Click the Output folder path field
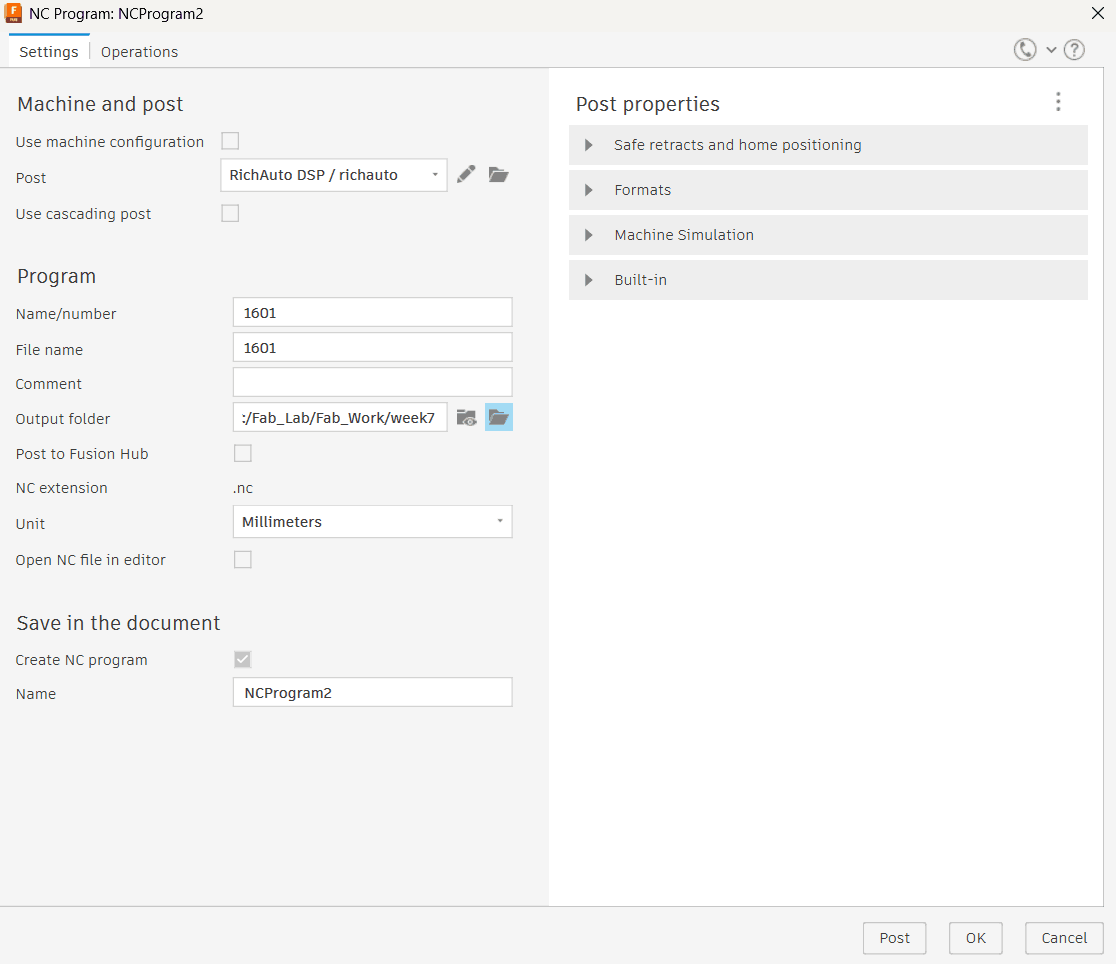Image resolution: width=1116 pixels, height=964 pixels. pos(340,417)
